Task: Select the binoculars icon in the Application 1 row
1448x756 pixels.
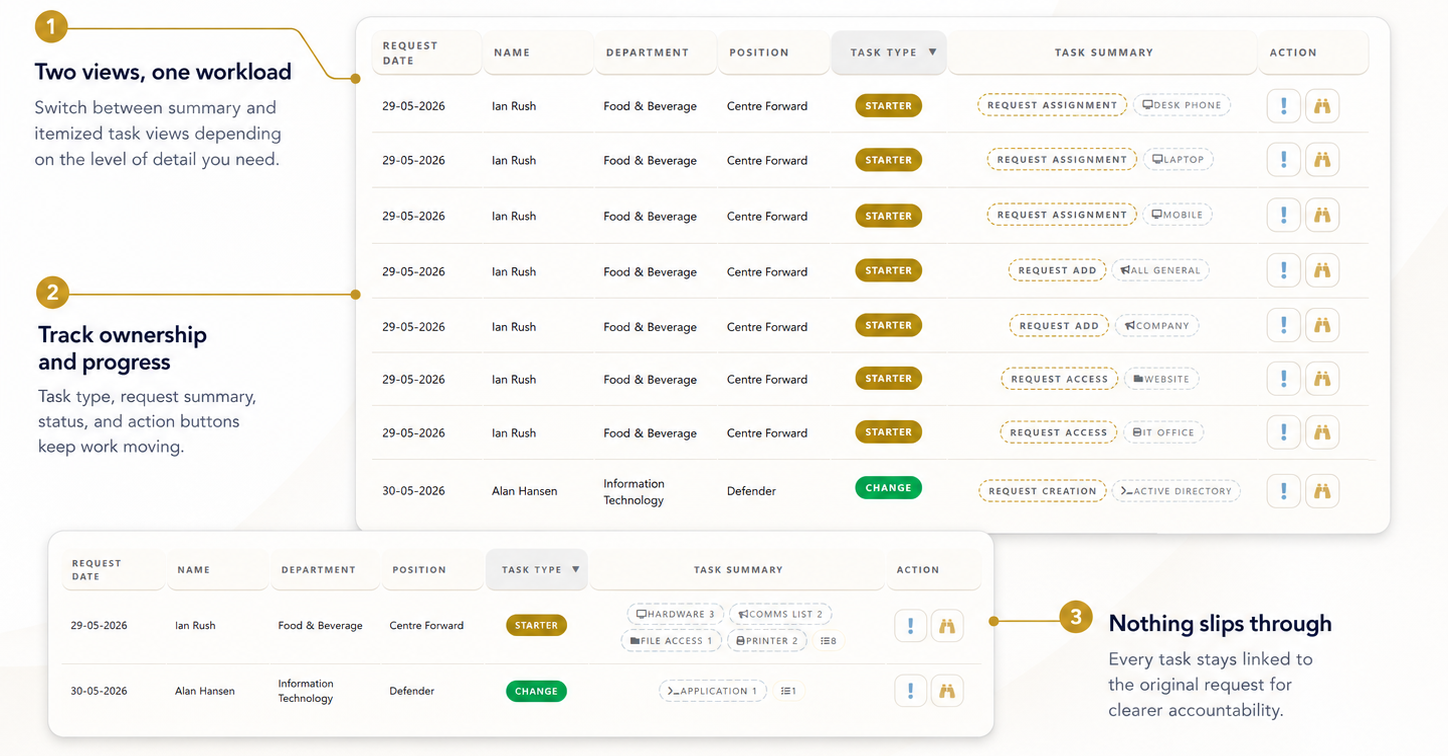Action: point(947,691)
